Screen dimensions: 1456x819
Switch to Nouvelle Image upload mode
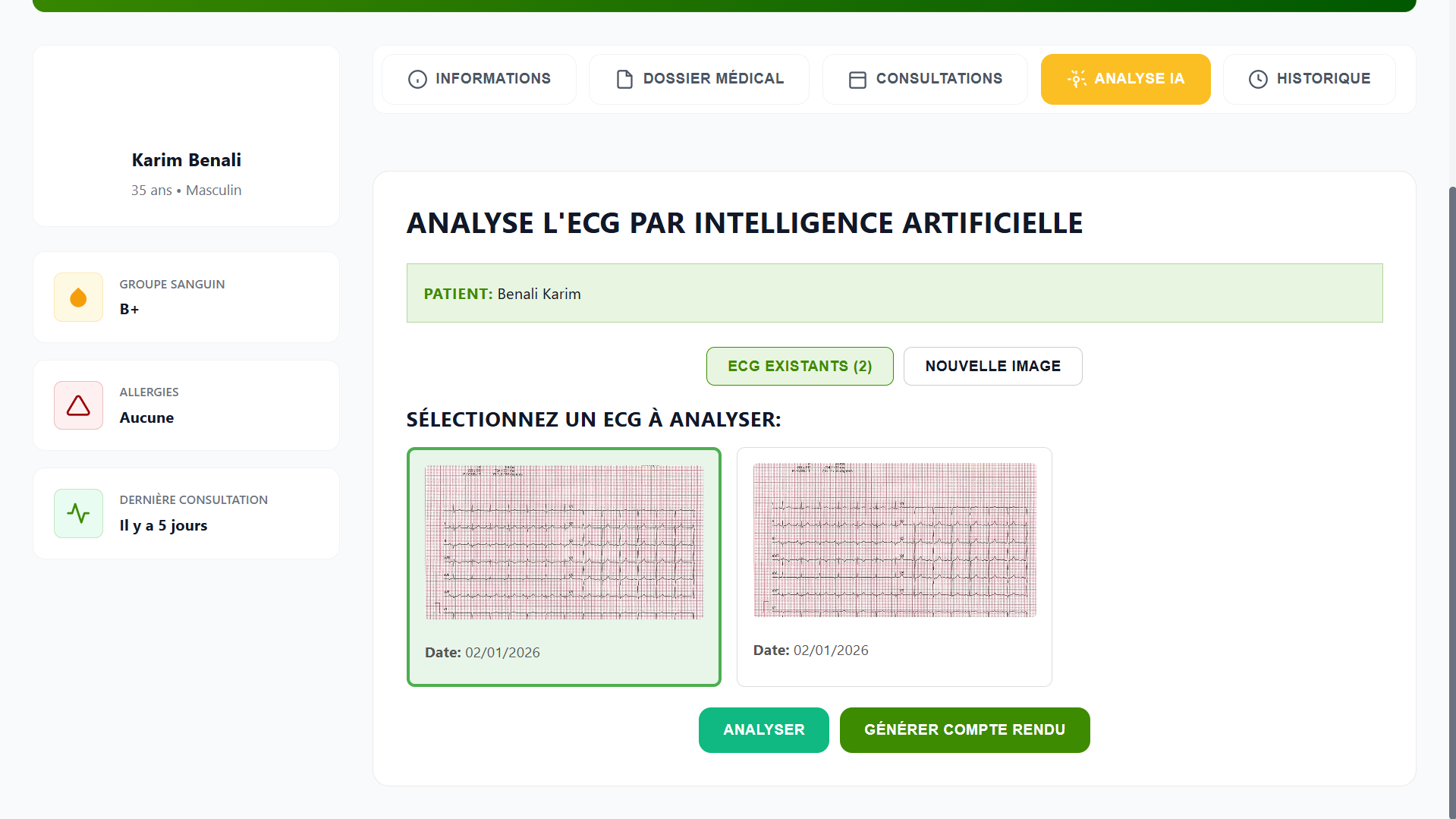pos(992,367)
